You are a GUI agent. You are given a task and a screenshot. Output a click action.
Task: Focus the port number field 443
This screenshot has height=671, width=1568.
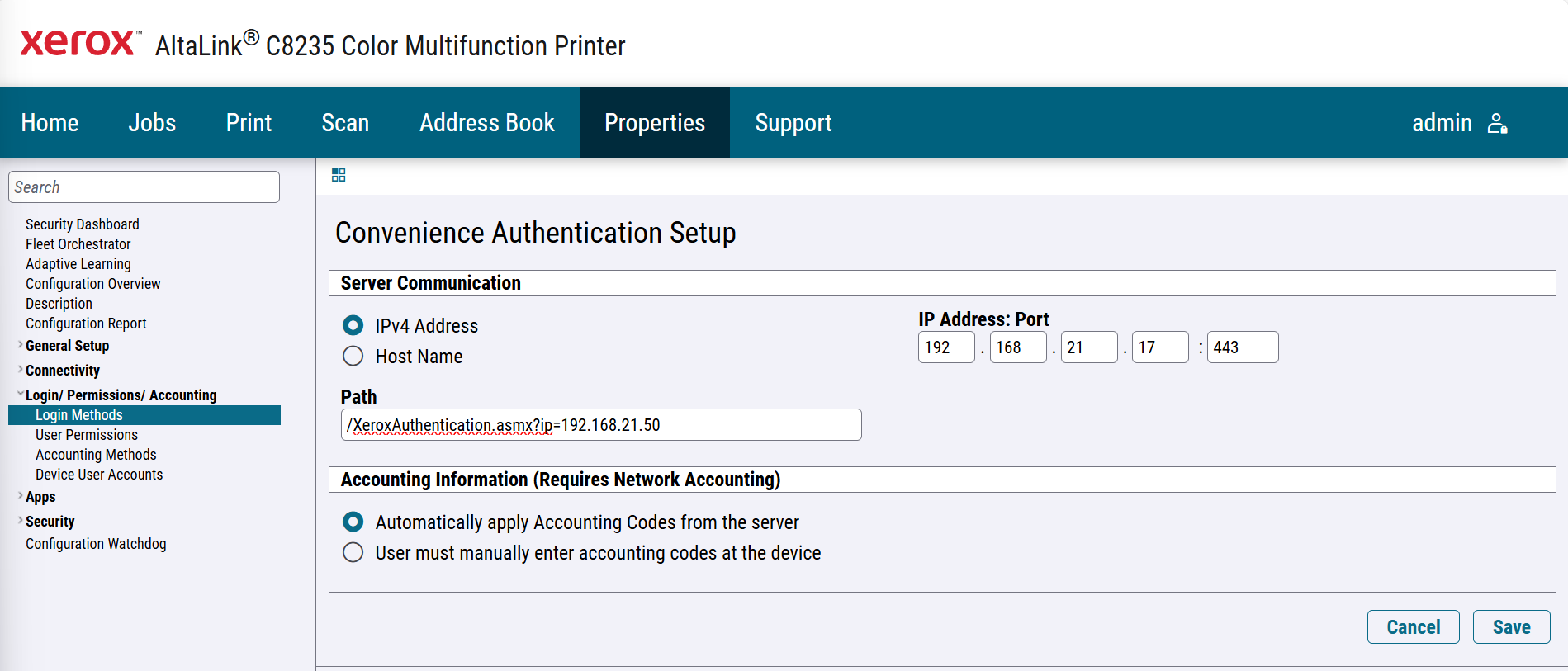coord(1242,347)
